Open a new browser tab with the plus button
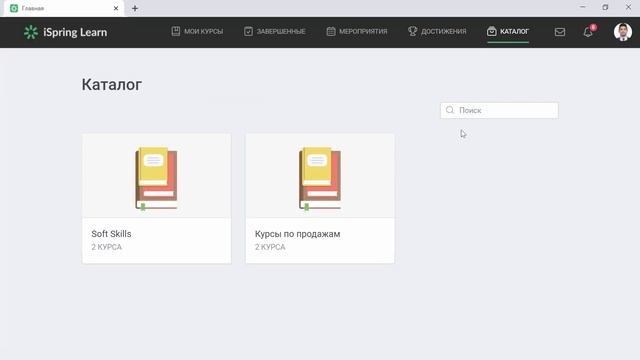Viewport: 640px width, 360px height. [x=135, y=8]
